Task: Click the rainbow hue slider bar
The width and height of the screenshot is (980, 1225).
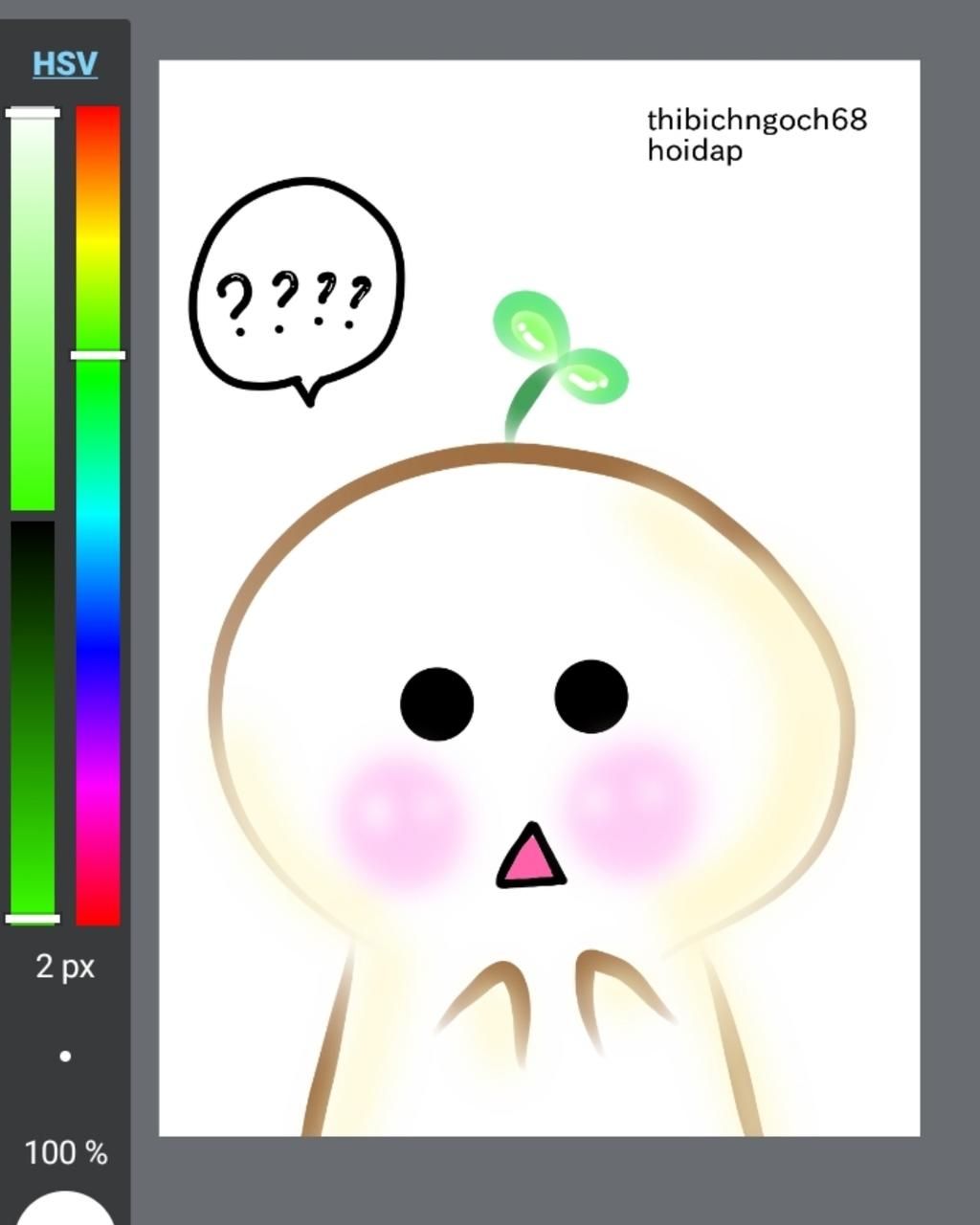Action: [x=98, y=515]
